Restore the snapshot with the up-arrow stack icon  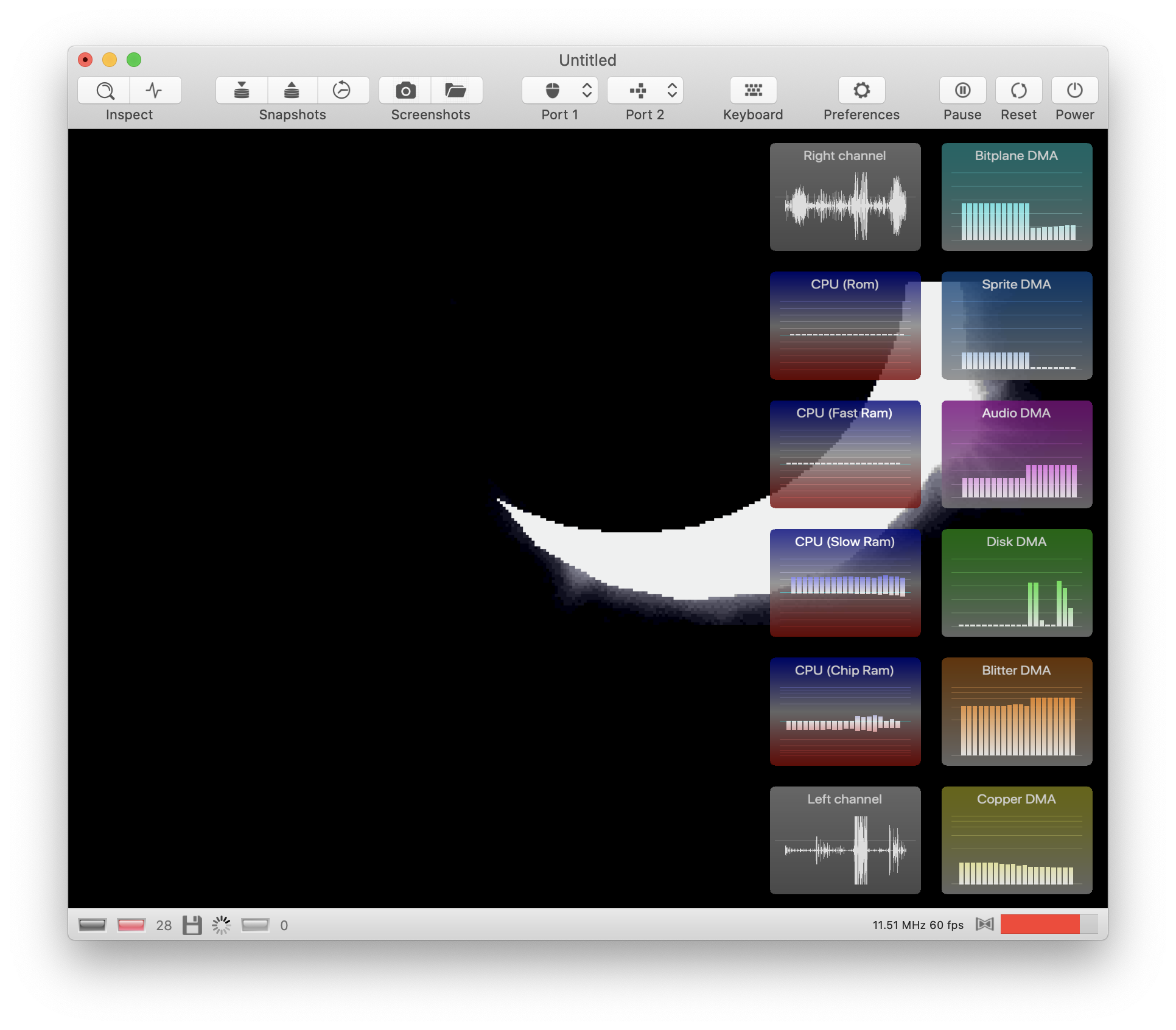292,91
